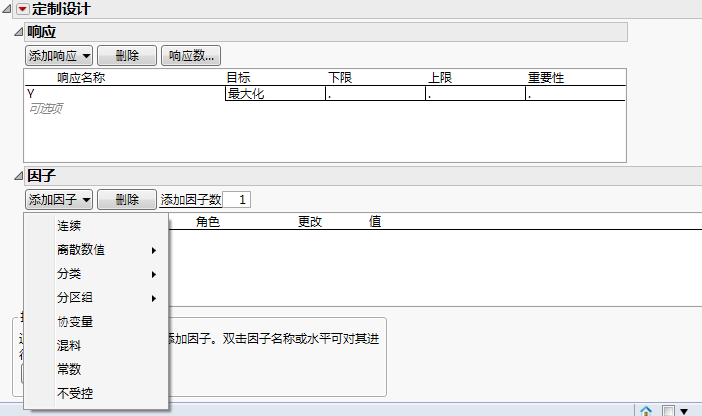The height and width of the screenshot is (416, 702).
Task: Open the 添加响应 dropdown
Action: tap(59, 56)
